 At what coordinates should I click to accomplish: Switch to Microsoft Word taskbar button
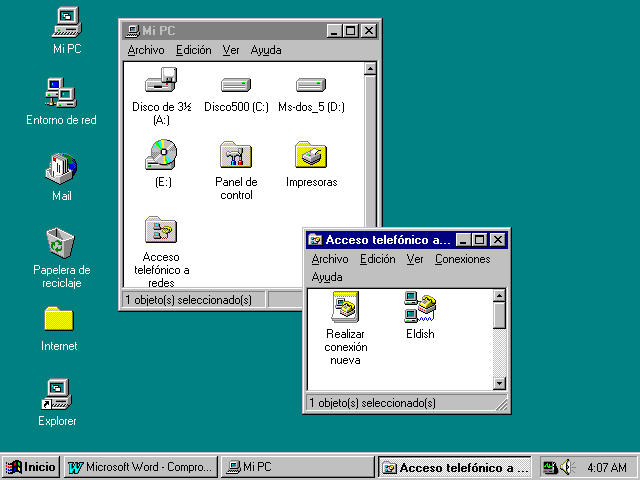pos(141,467)
